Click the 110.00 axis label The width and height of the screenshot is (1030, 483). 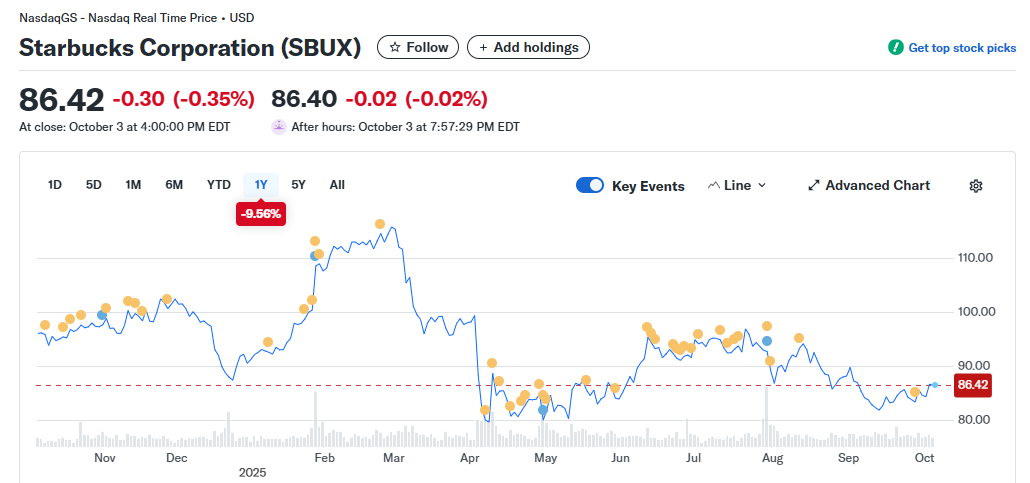[974, 258]
